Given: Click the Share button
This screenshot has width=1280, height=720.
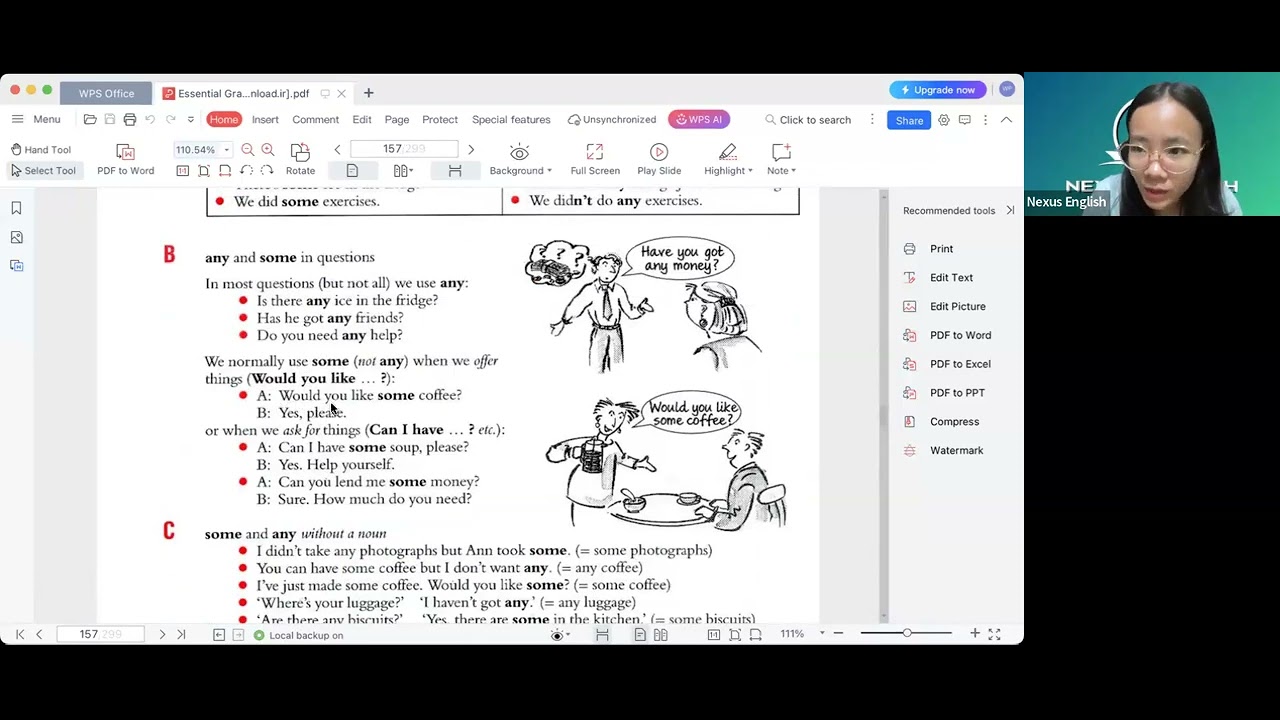Looking at the screenshot, I should [x=909, y=120].
